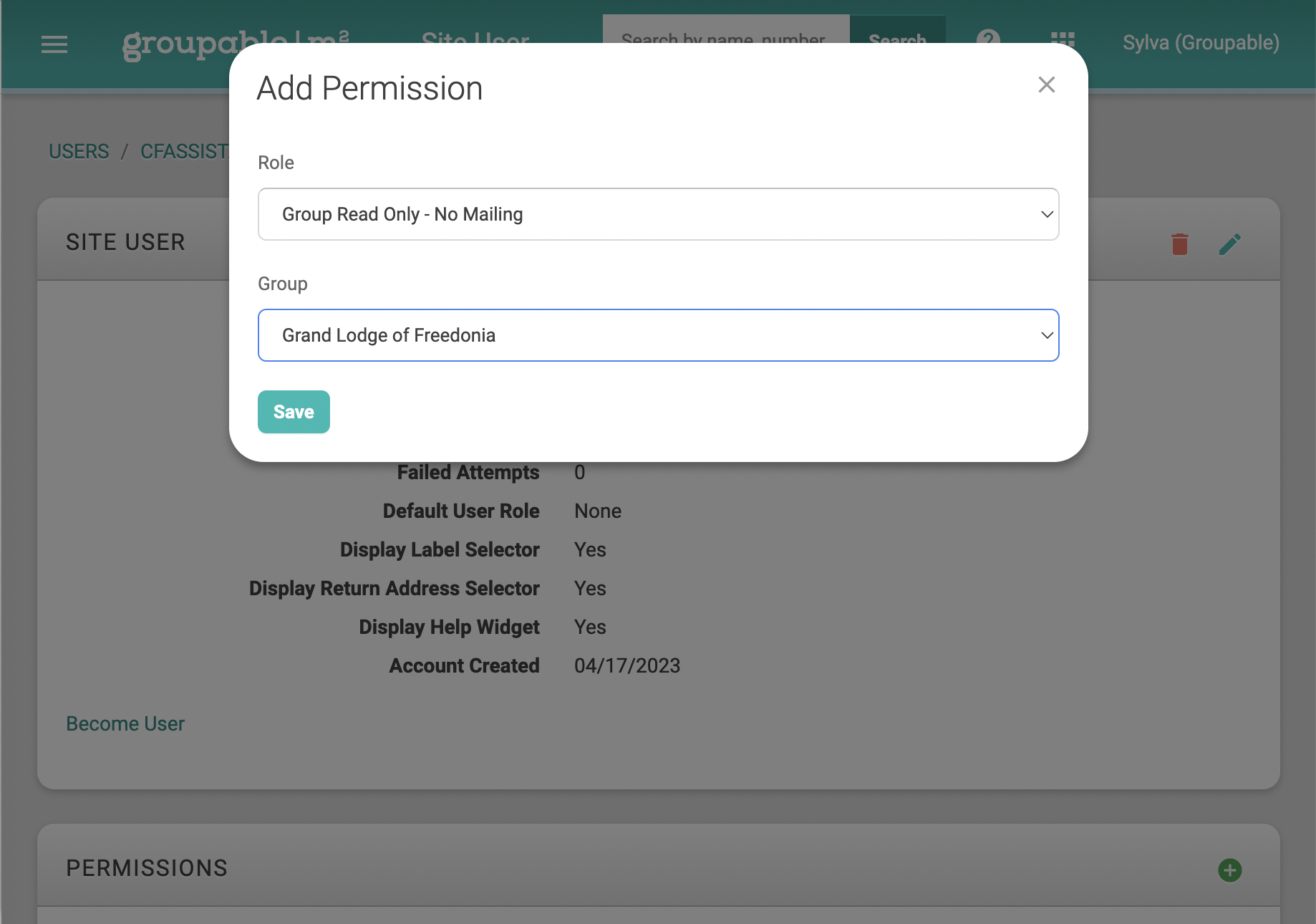Expand the Role dropdown
The height and width of the screenshot is (924, 1316).
point(658,214)
